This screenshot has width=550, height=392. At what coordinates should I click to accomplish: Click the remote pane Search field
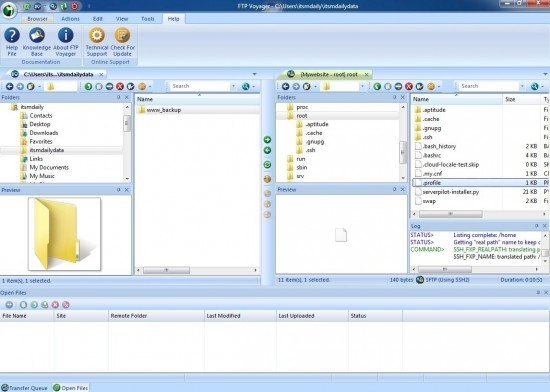click(489, 86)
